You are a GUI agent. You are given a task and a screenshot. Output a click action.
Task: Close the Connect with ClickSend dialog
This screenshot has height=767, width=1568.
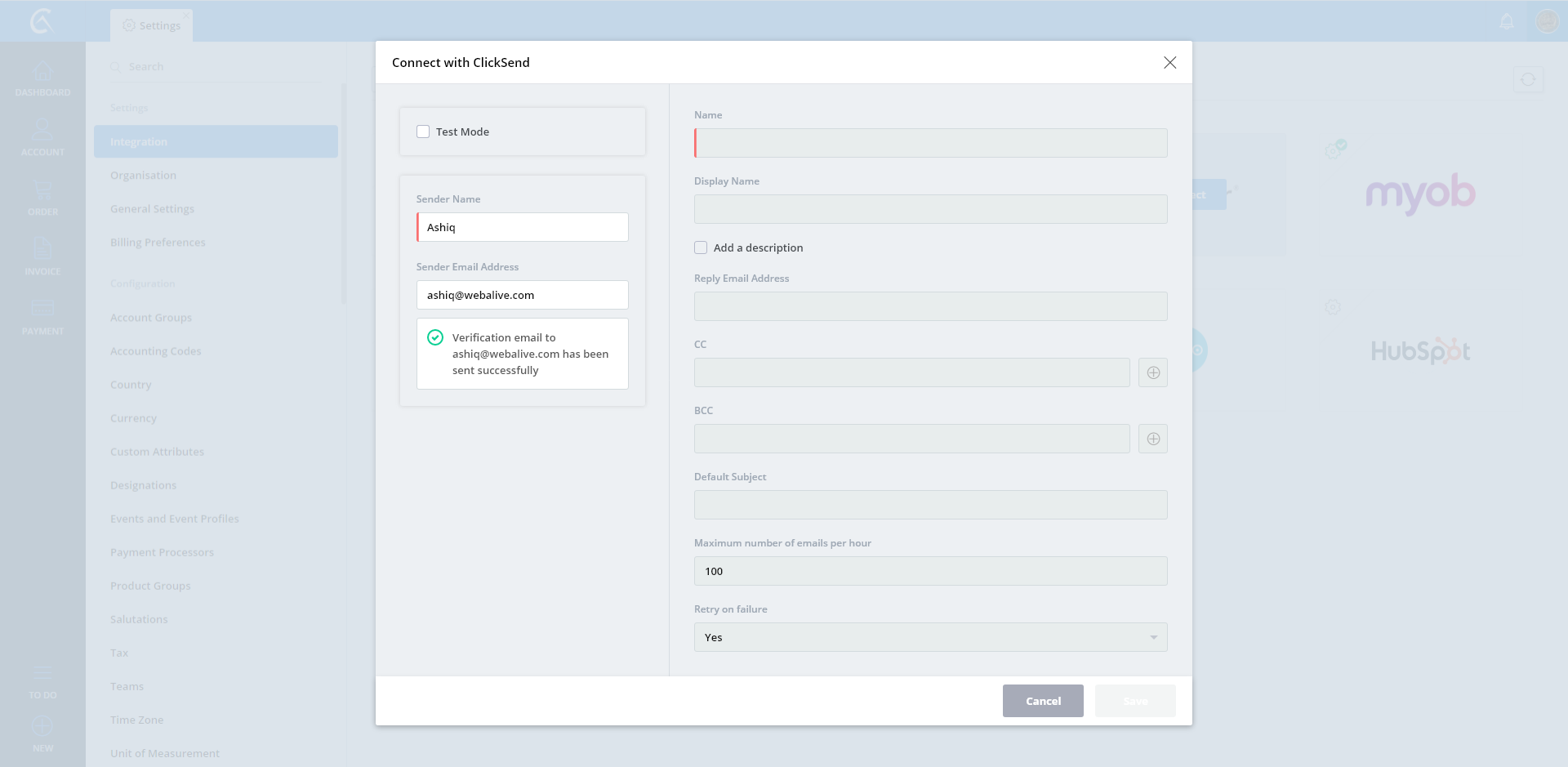tap(1169, 63)
